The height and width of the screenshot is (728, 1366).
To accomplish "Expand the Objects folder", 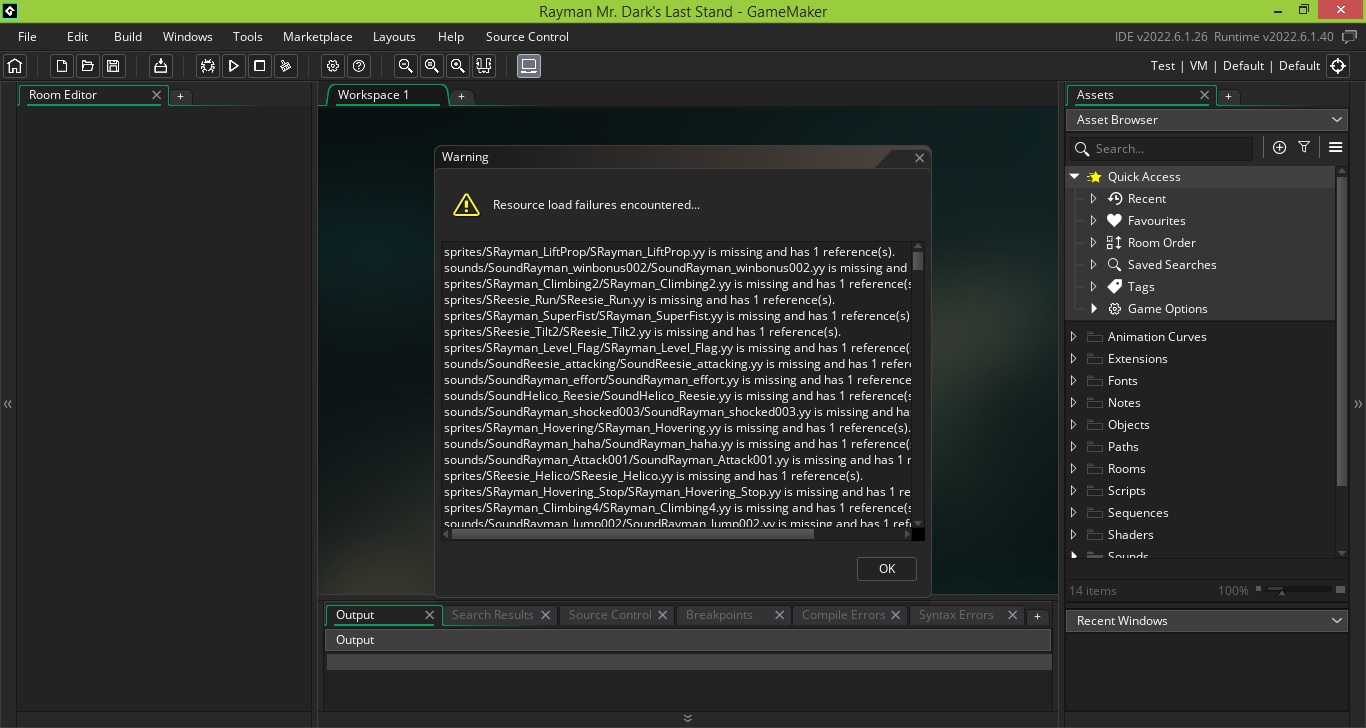I will pos(1074,425).
